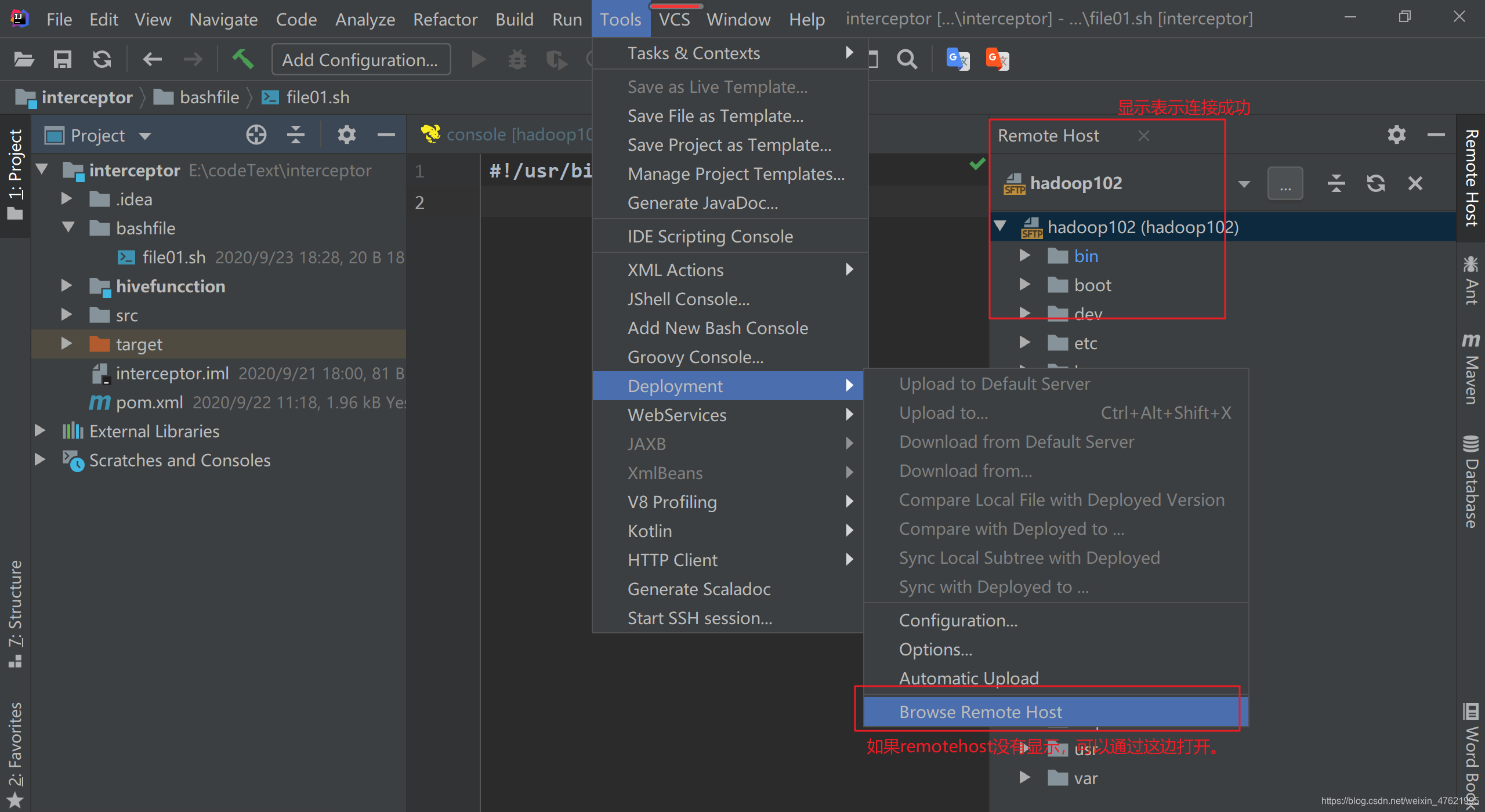This screenshot has width=1485, height=812.
Task: Click the Save All toolbar icon
Action: pyautogui.click(x=63, y=59)
